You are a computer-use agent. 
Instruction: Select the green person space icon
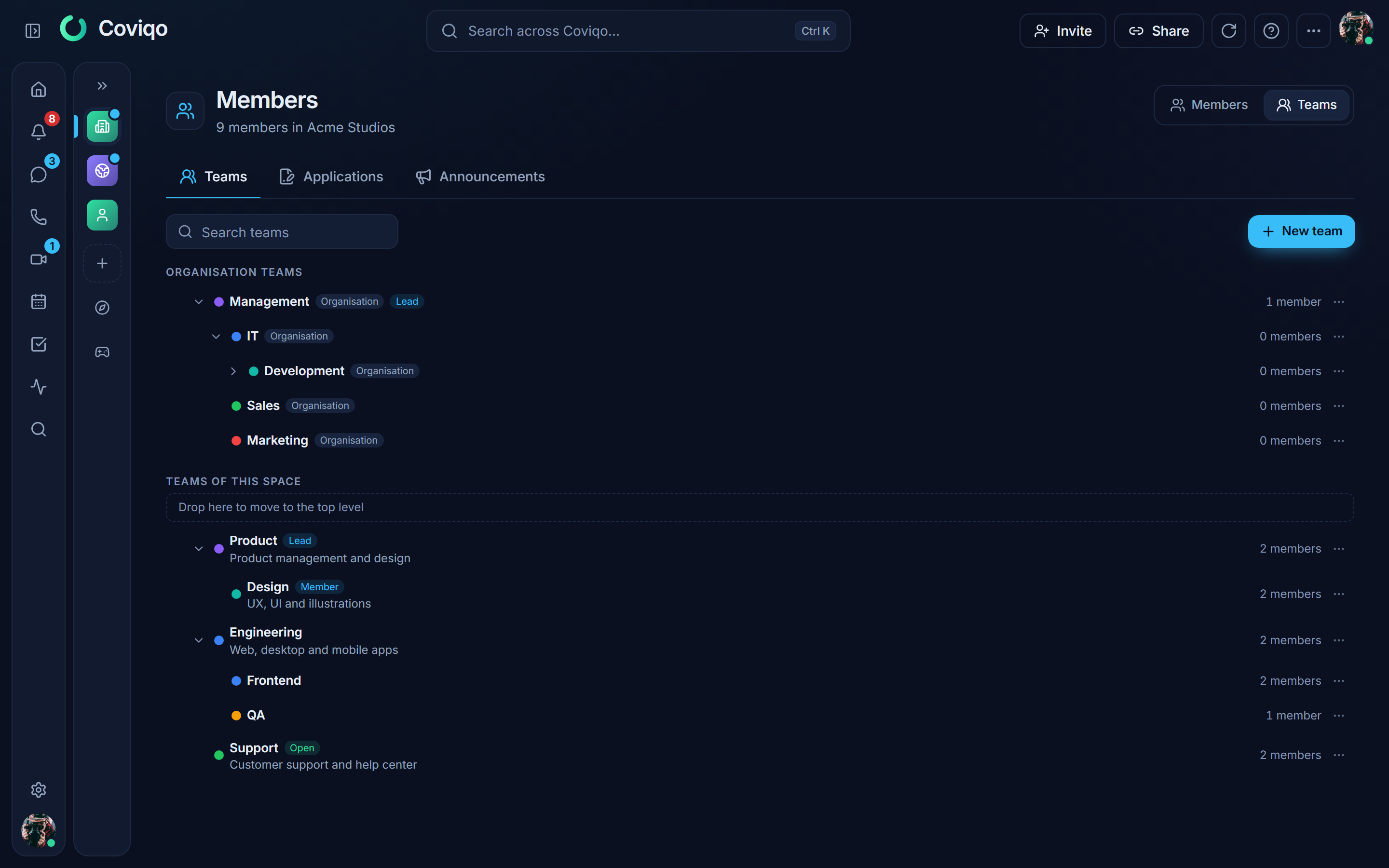(x=102, y=215)
